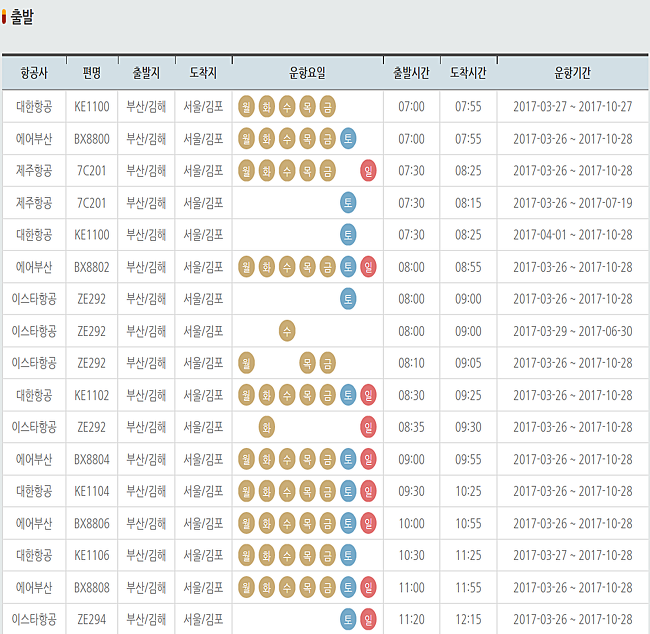This screenshot has width=650, height=634.
Task: Click the blue 토 badge in the BX8800 row
Action: pos(348,138)
